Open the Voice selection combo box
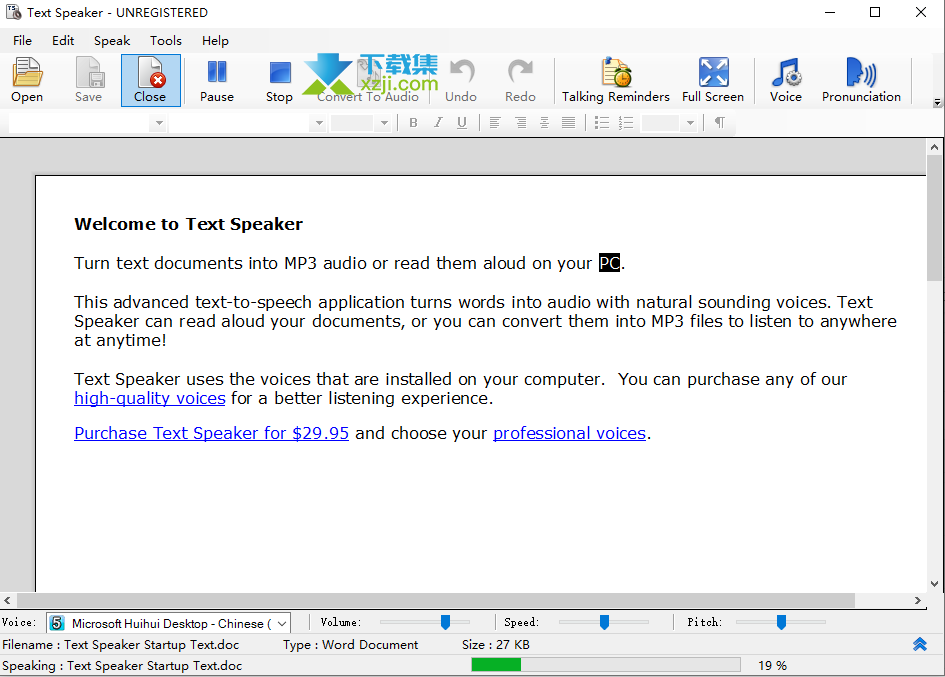 [x=169, y=623]
